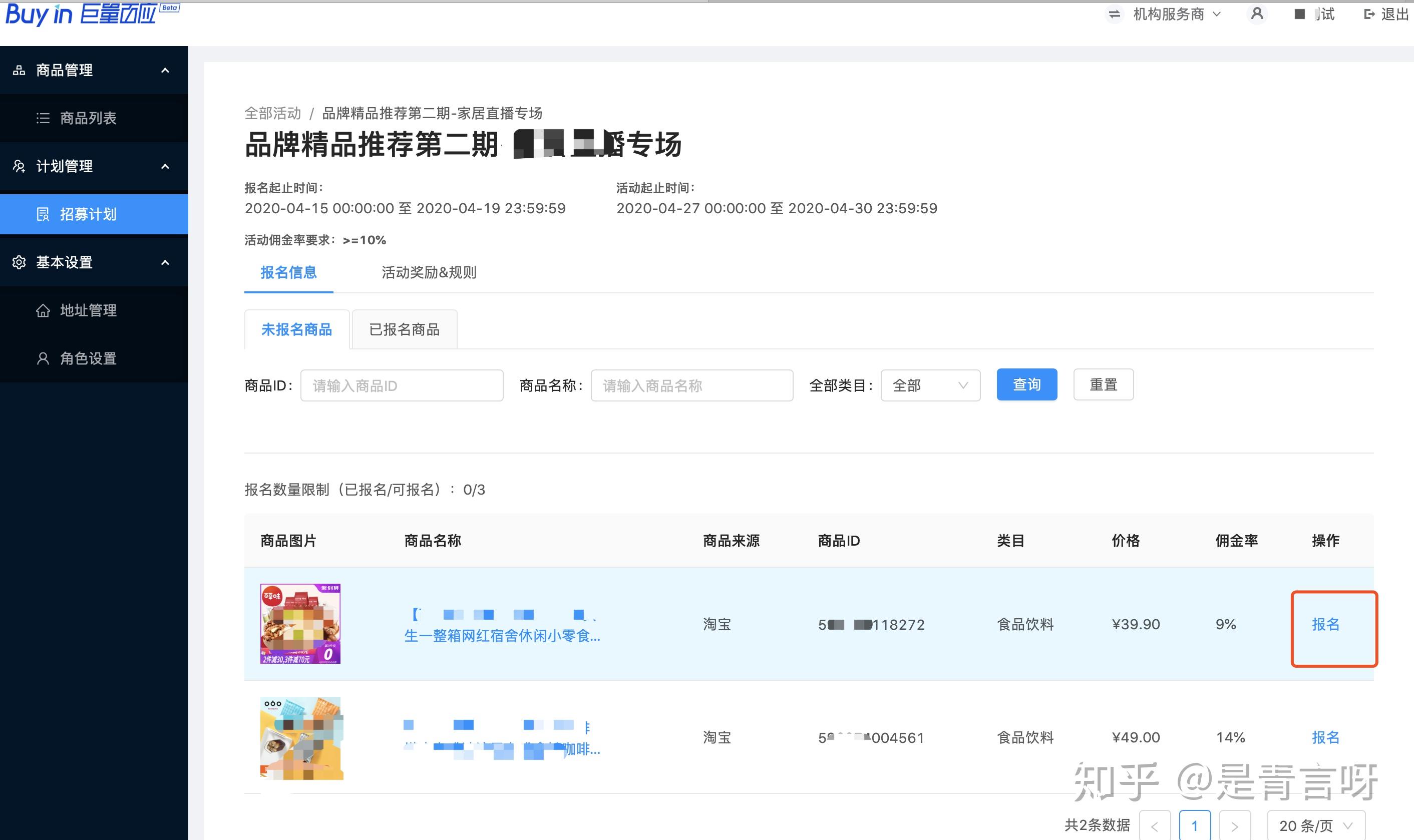
Task: Collapse the 商品管理 menu section
Action: click(x=165, y=70)
